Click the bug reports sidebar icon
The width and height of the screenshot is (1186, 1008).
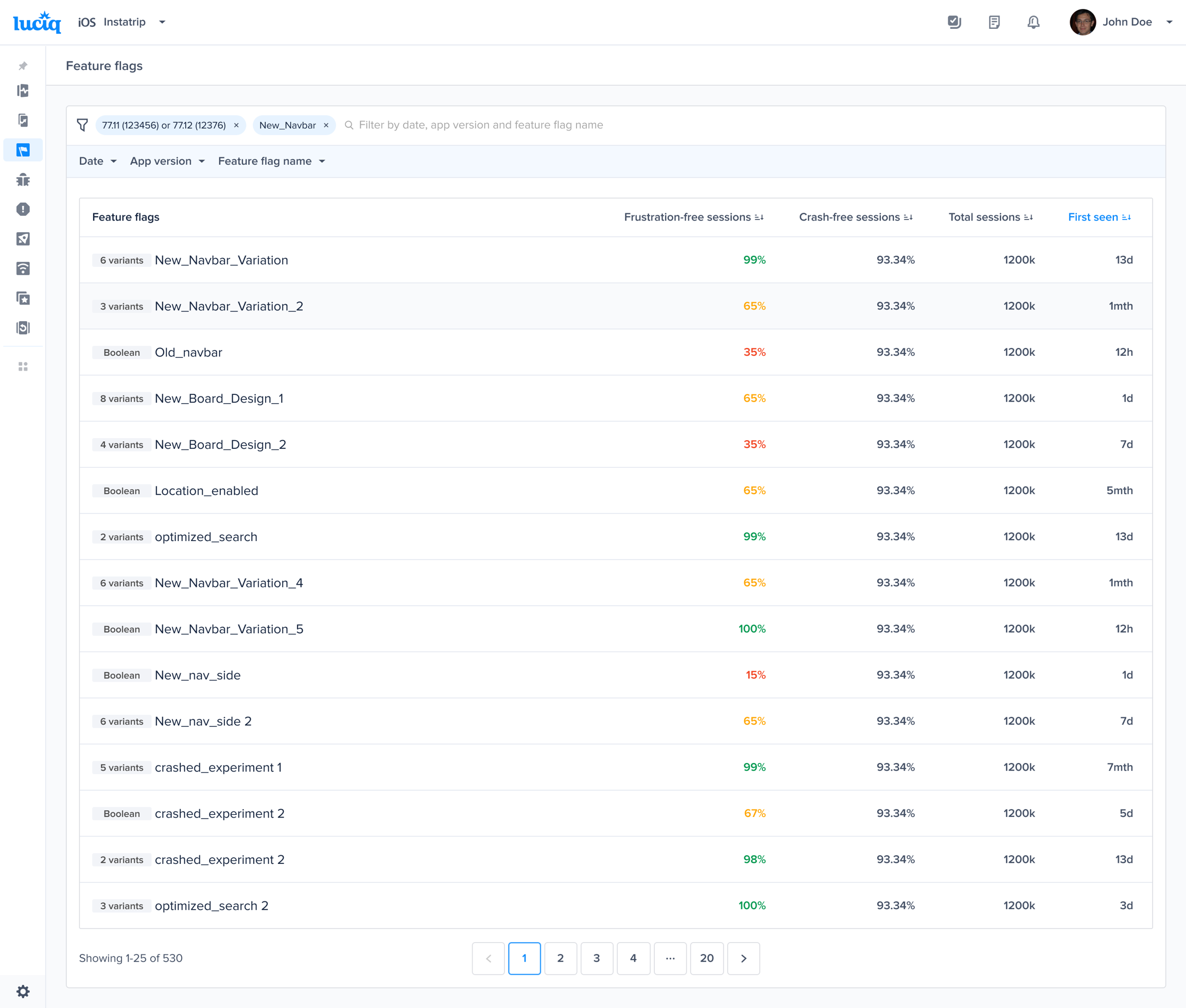point(23,180)
